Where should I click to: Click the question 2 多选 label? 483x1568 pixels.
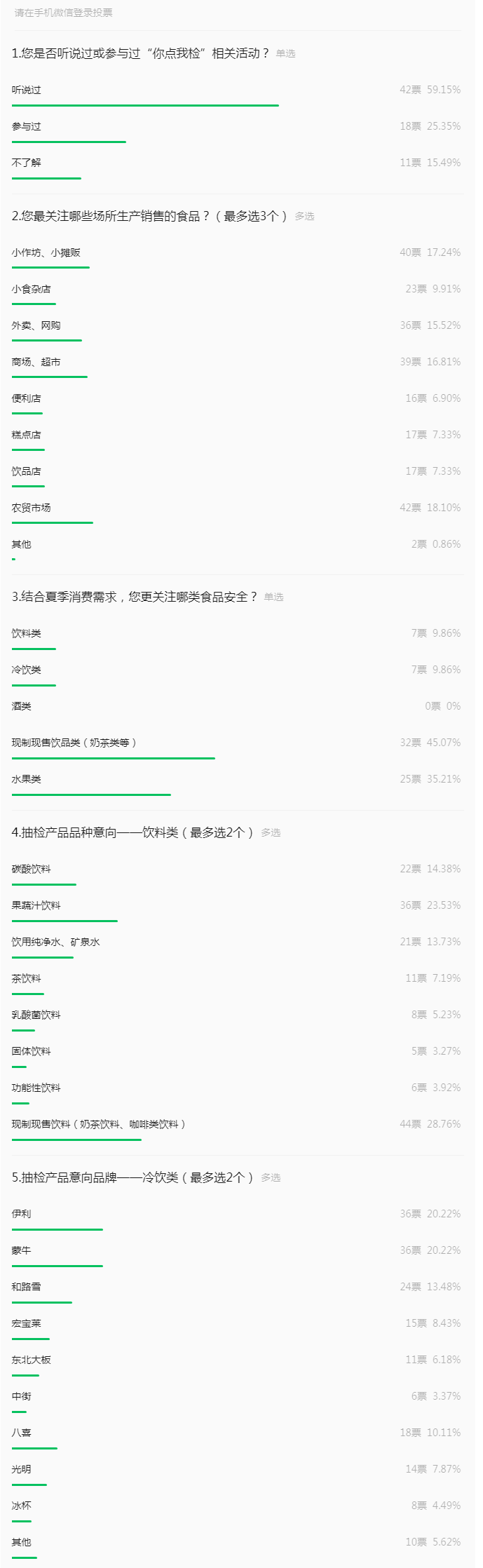coord(304,216)
